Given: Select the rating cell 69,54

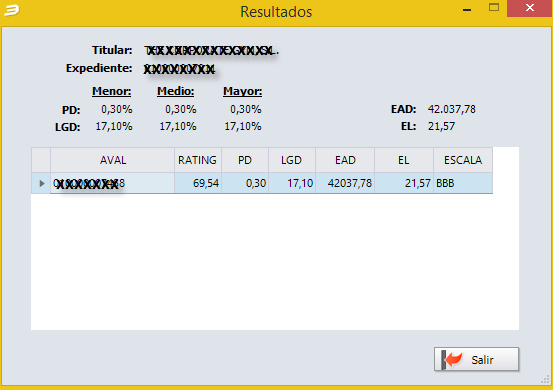Looking at the screenshot, I should [x=198, y=183].
